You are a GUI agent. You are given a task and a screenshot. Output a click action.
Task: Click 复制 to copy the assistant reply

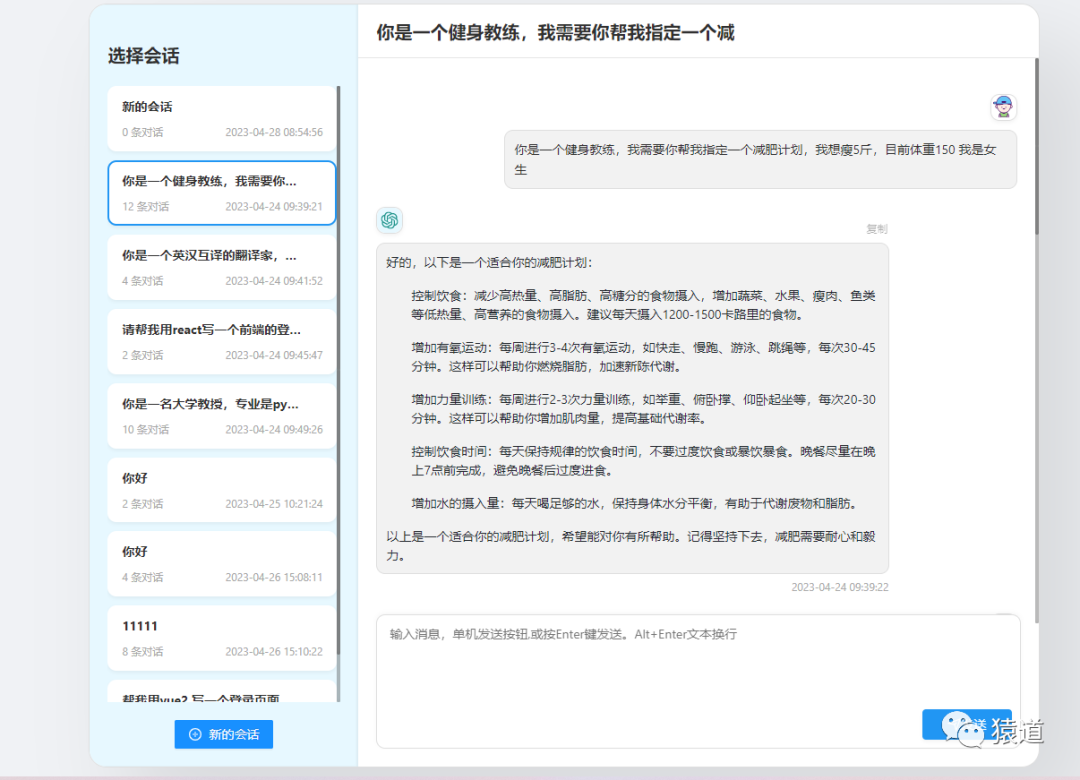876,229
